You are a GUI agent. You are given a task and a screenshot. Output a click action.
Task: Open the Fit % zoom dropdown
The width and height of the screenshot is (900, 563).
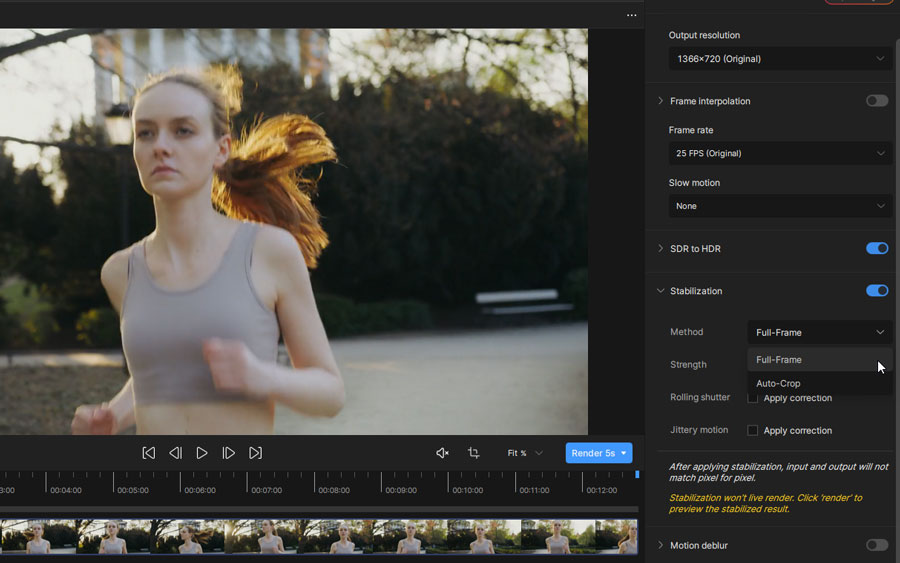click(x=525, y=453)
